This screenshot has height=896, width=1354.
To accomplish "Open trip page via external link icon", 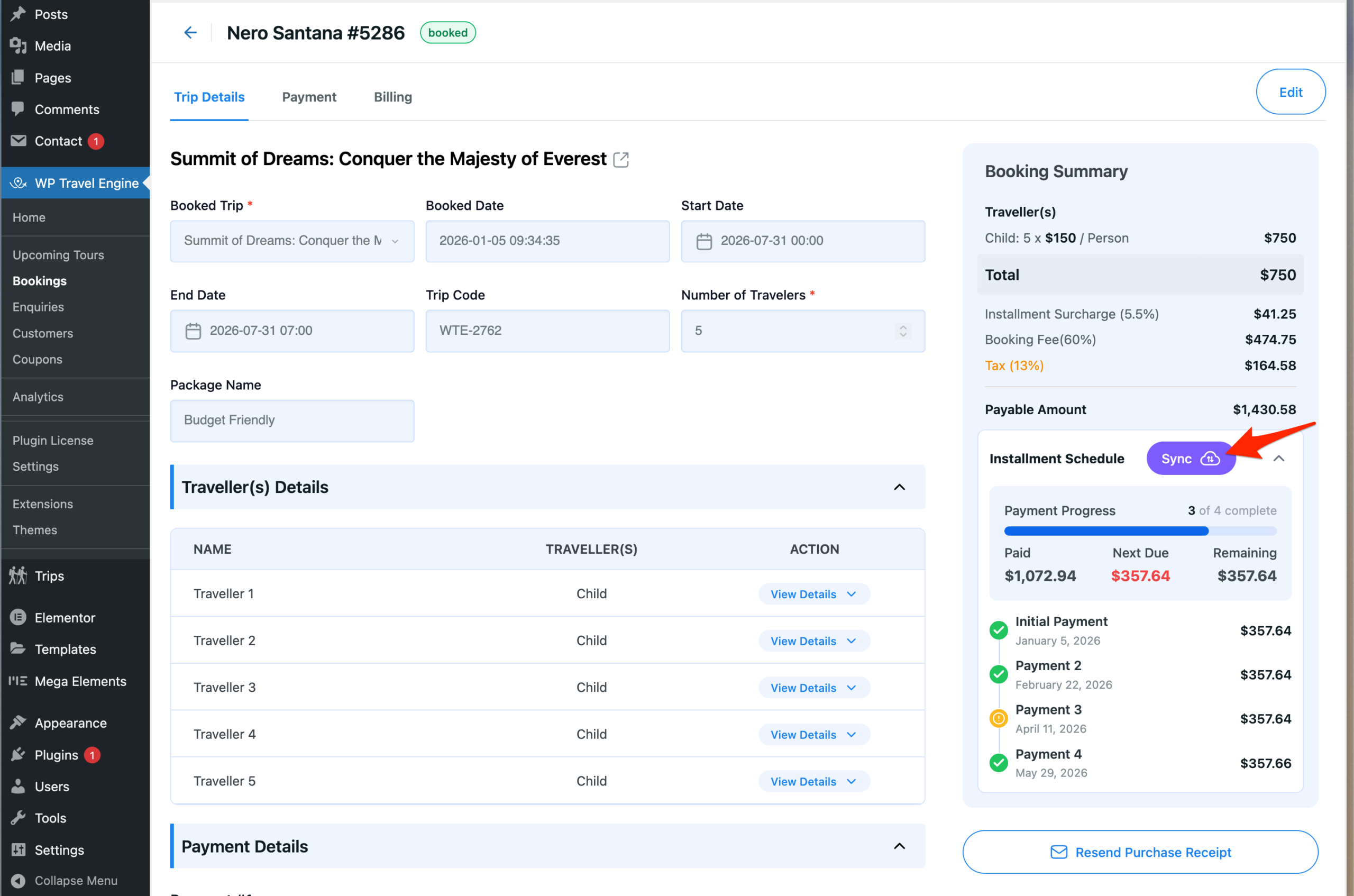I will point(620,159).
